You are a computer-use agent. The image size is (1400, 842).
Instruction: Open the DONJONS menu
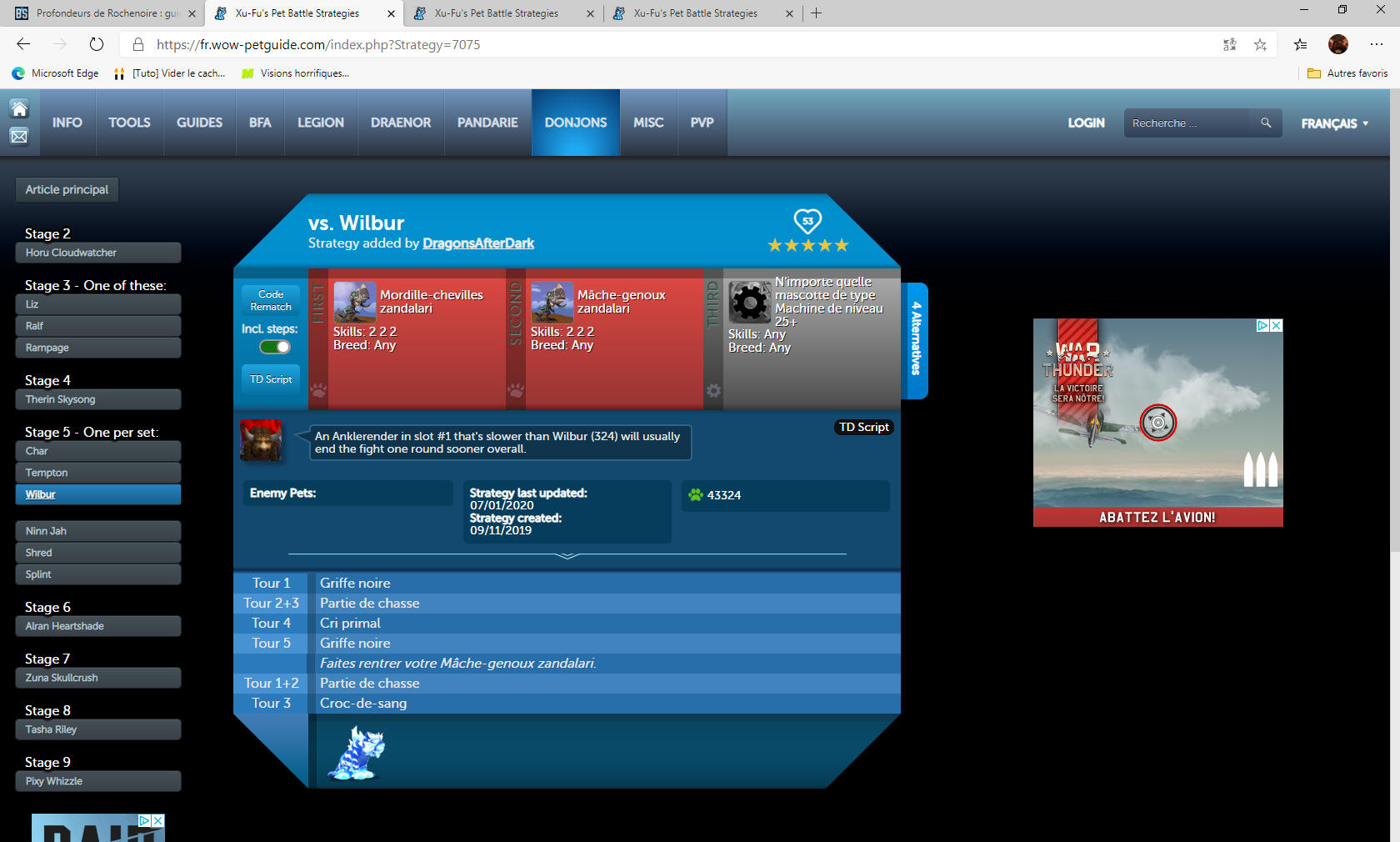tap(576, 123)
